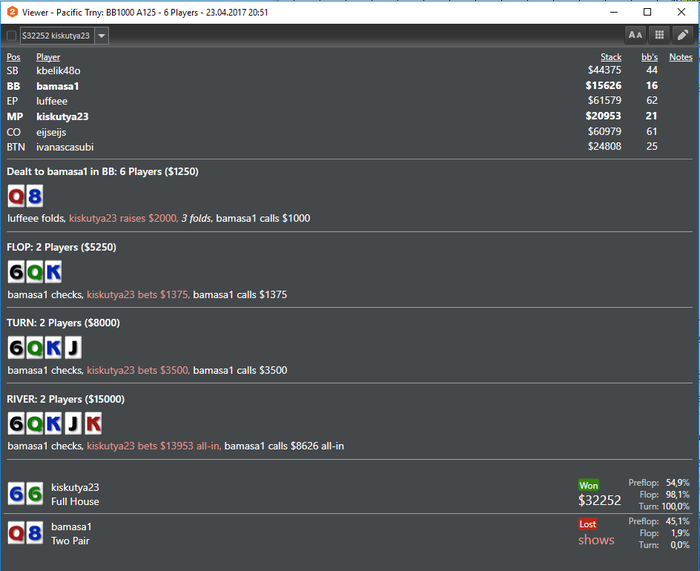Click the 'Full House' hand label

[75, 501]
